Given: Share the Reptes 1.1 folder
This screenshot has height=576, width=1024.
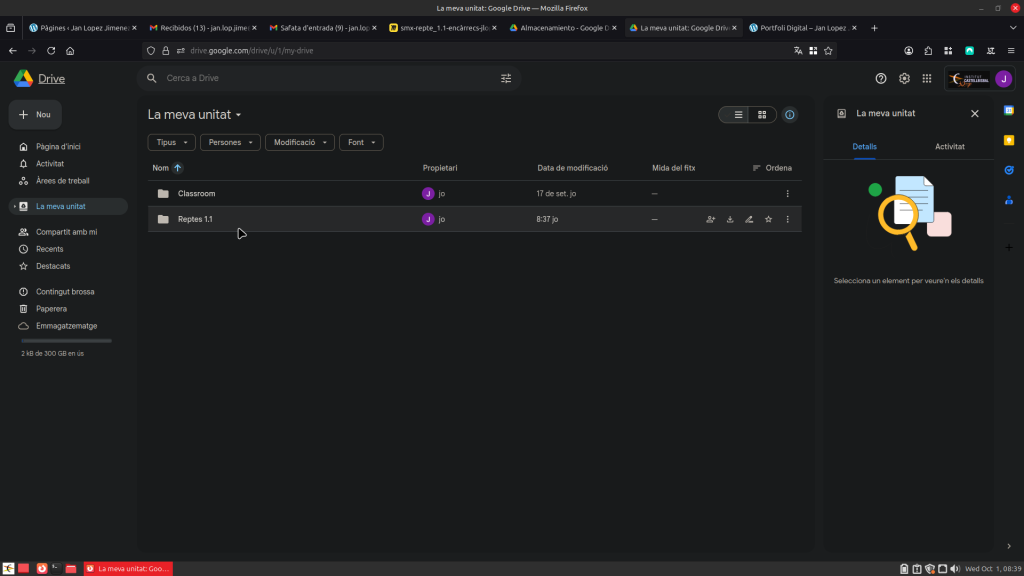Looking at the screenshot, I should point(710,219).
